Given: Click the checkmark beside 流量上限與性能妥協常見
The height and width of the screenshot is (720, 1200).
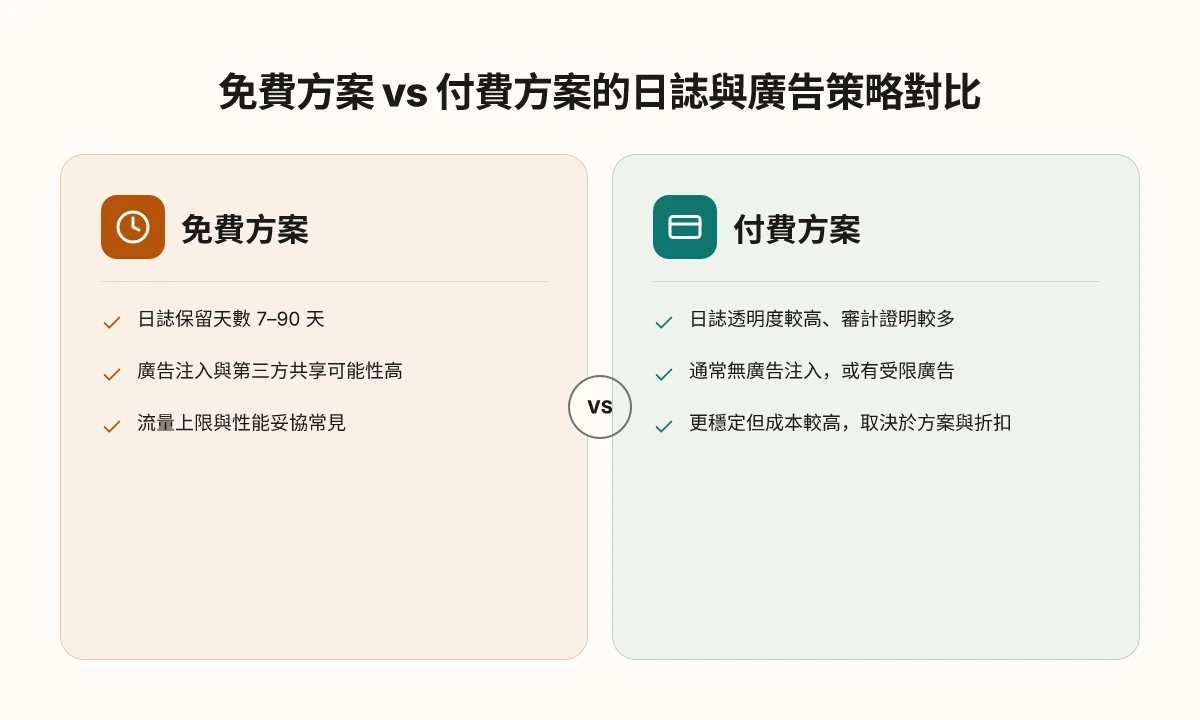Looking at the screenshot, I should pos(112,426).
